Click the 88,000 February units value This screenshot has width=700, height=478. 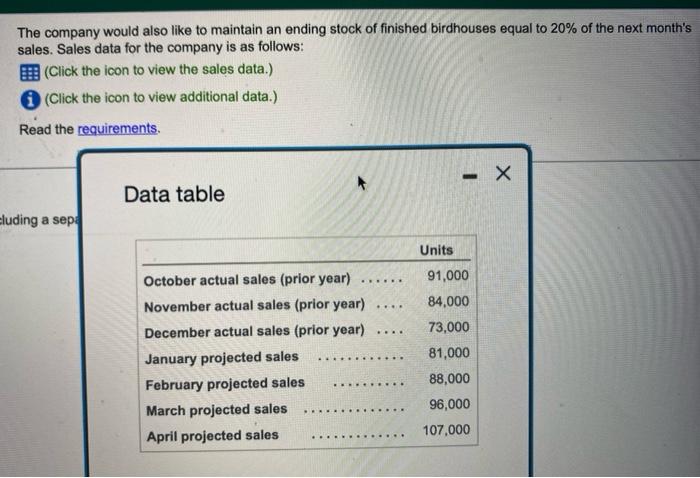pos(449,378)
